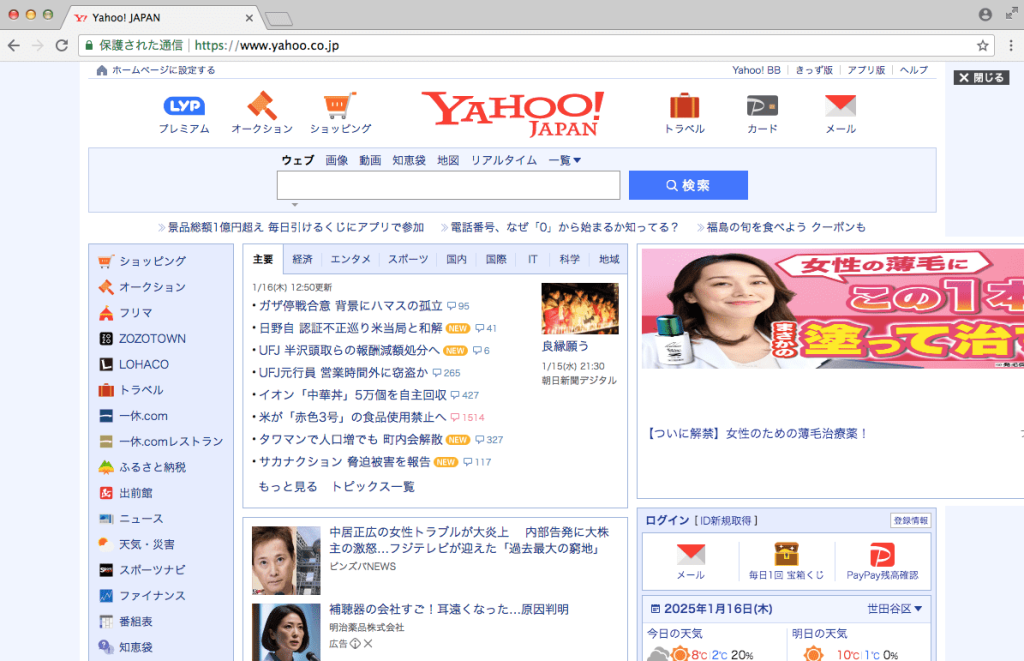Open the もっと見る link
Screen dimensions: 1024x661
(x=288, y=487)
